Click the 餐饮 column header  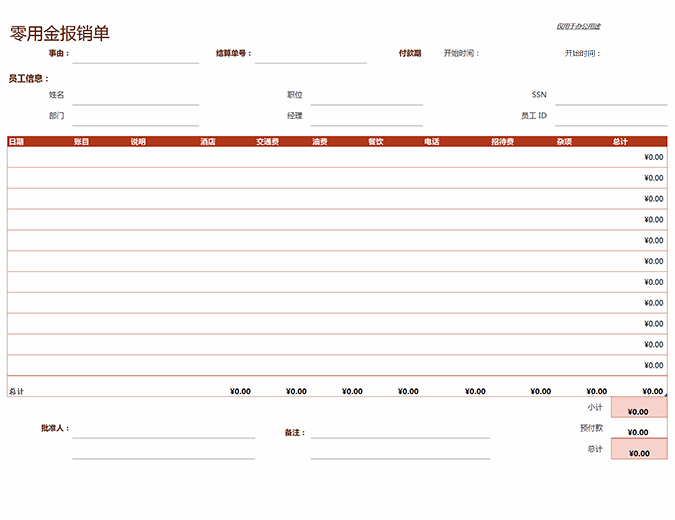click(375, 142)
